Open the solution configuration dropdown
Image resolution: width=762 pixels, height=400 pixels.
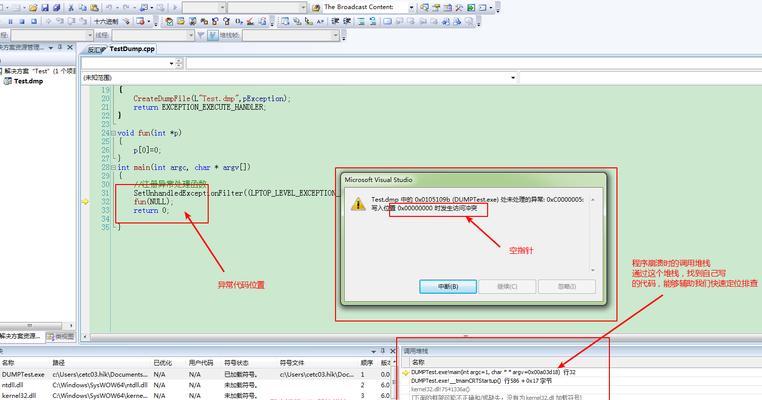pos(222,8)
